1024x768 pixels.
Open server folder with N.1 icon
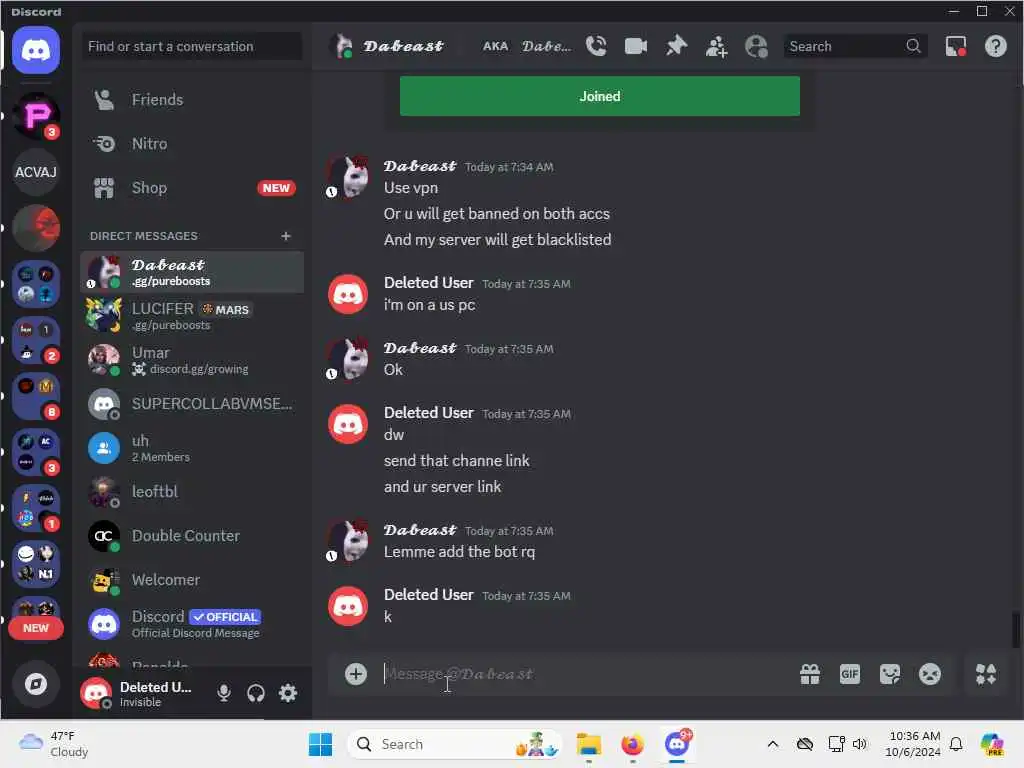[x=36, y=564]
